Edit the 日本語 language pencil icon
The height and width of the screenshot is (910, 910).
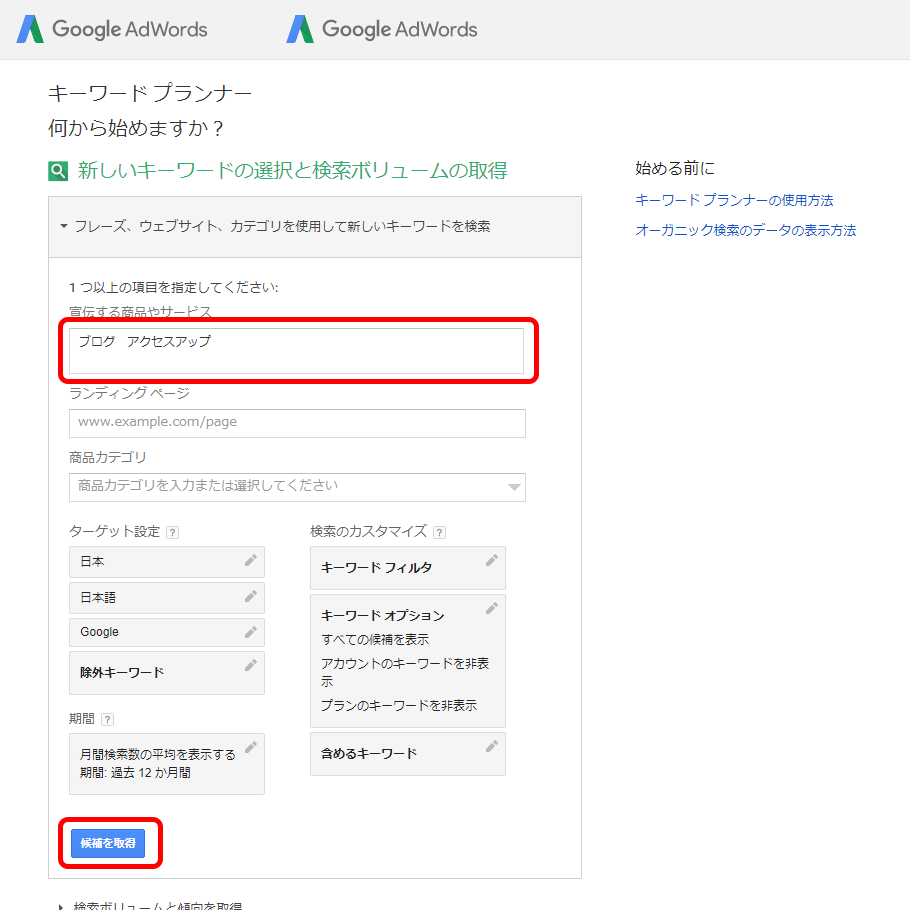pyautogui.click(x=251, y=596)
